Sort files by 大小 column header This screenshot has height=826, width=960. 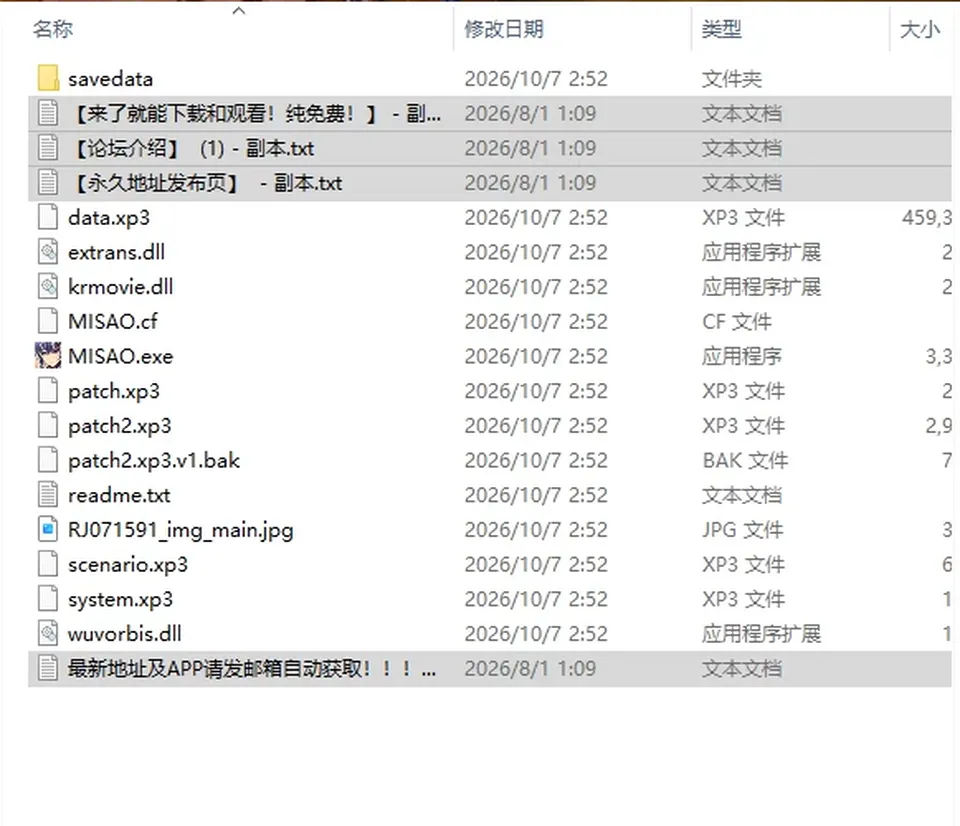tap(920, 29)
